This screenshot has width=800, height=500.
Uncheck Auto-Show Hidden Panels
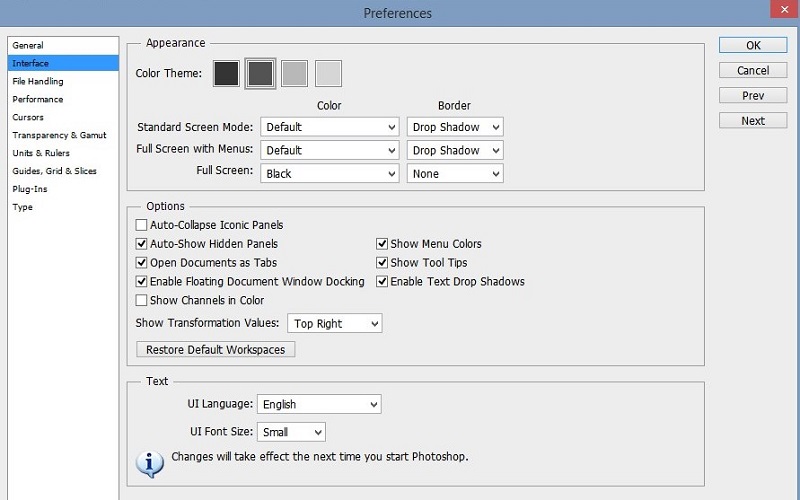142,244
